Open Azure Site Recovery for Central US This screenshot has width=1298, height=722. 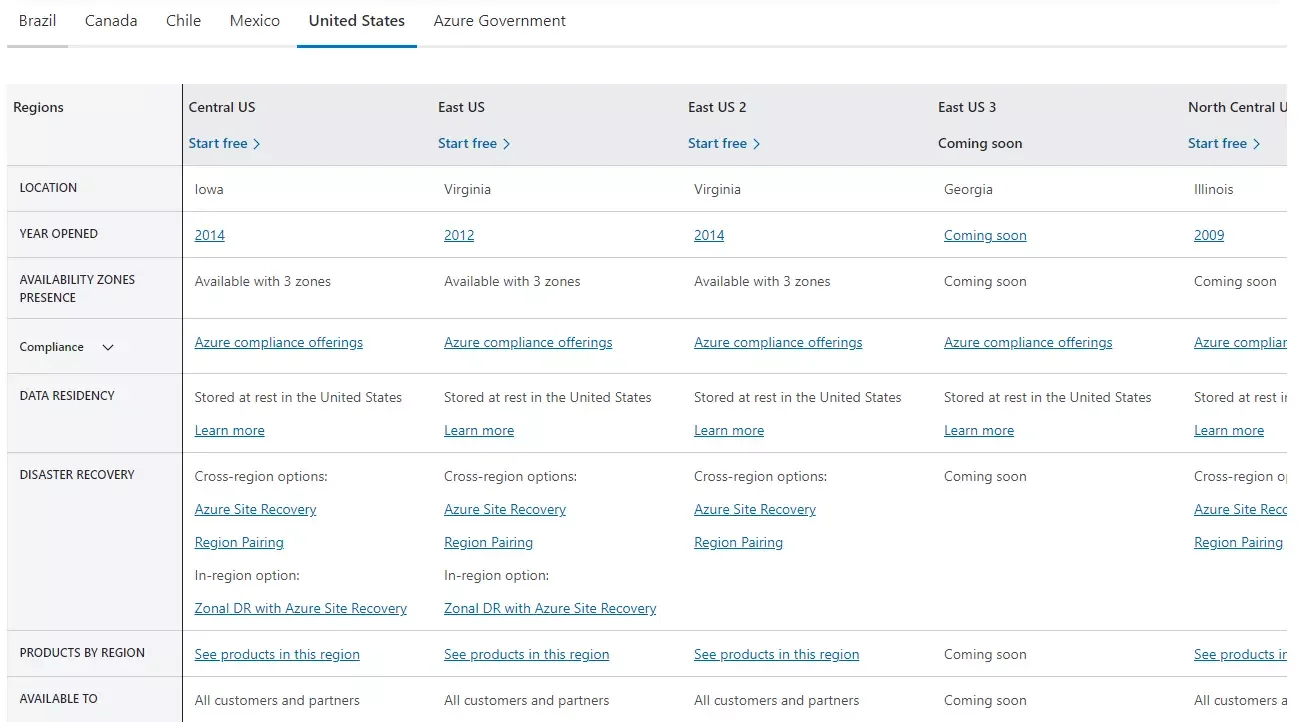point(256,509)
